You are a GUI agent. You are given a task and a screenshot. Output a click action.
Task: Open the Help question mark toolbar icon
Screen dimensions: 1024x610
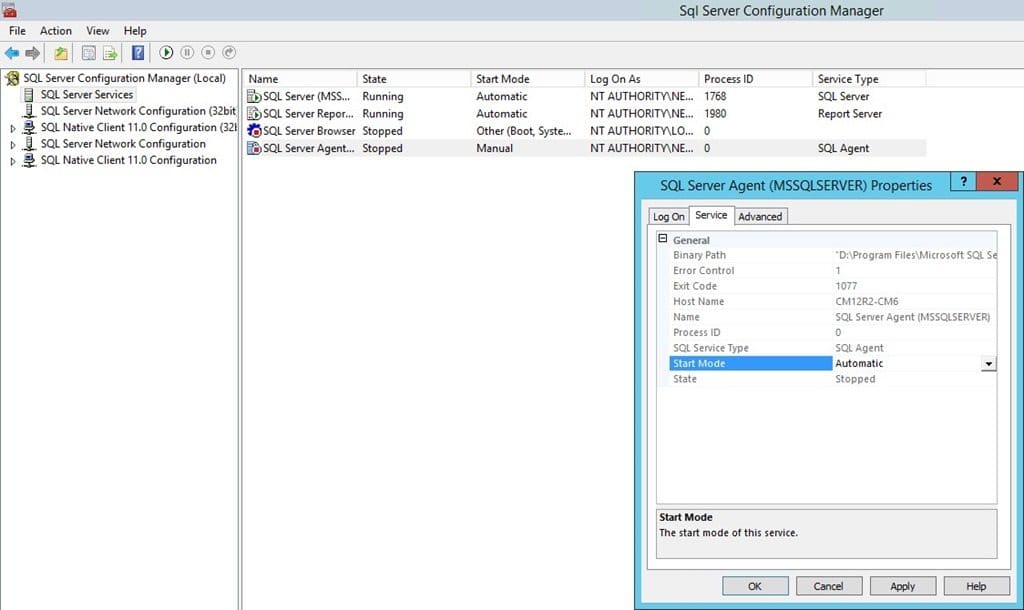tap(138, 53)
